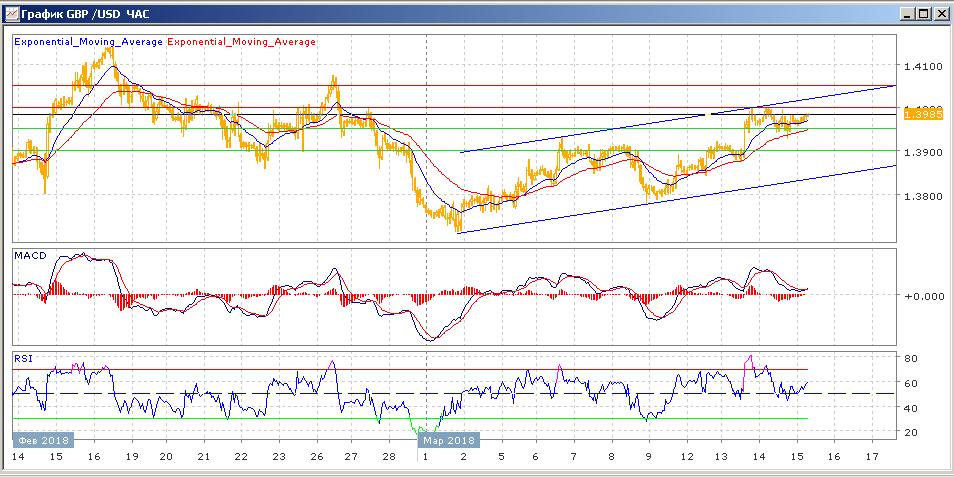Click date 17 on the time axis
Viewport: 954px width, 477px height.
872,456
